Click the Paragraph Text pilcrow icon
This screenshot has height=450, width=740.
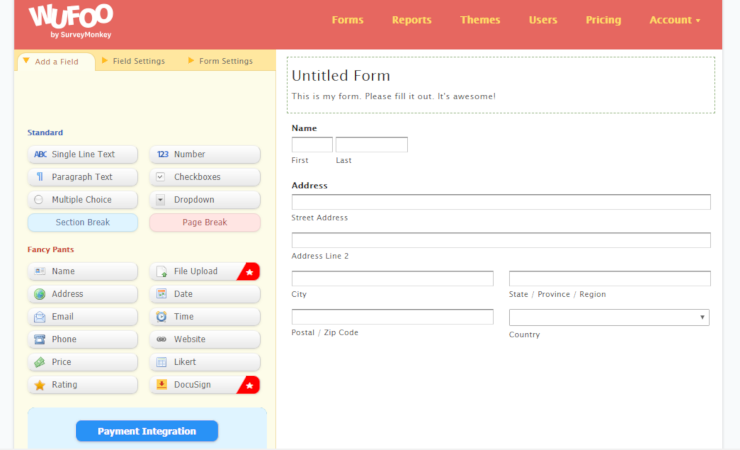click(40, 177)
